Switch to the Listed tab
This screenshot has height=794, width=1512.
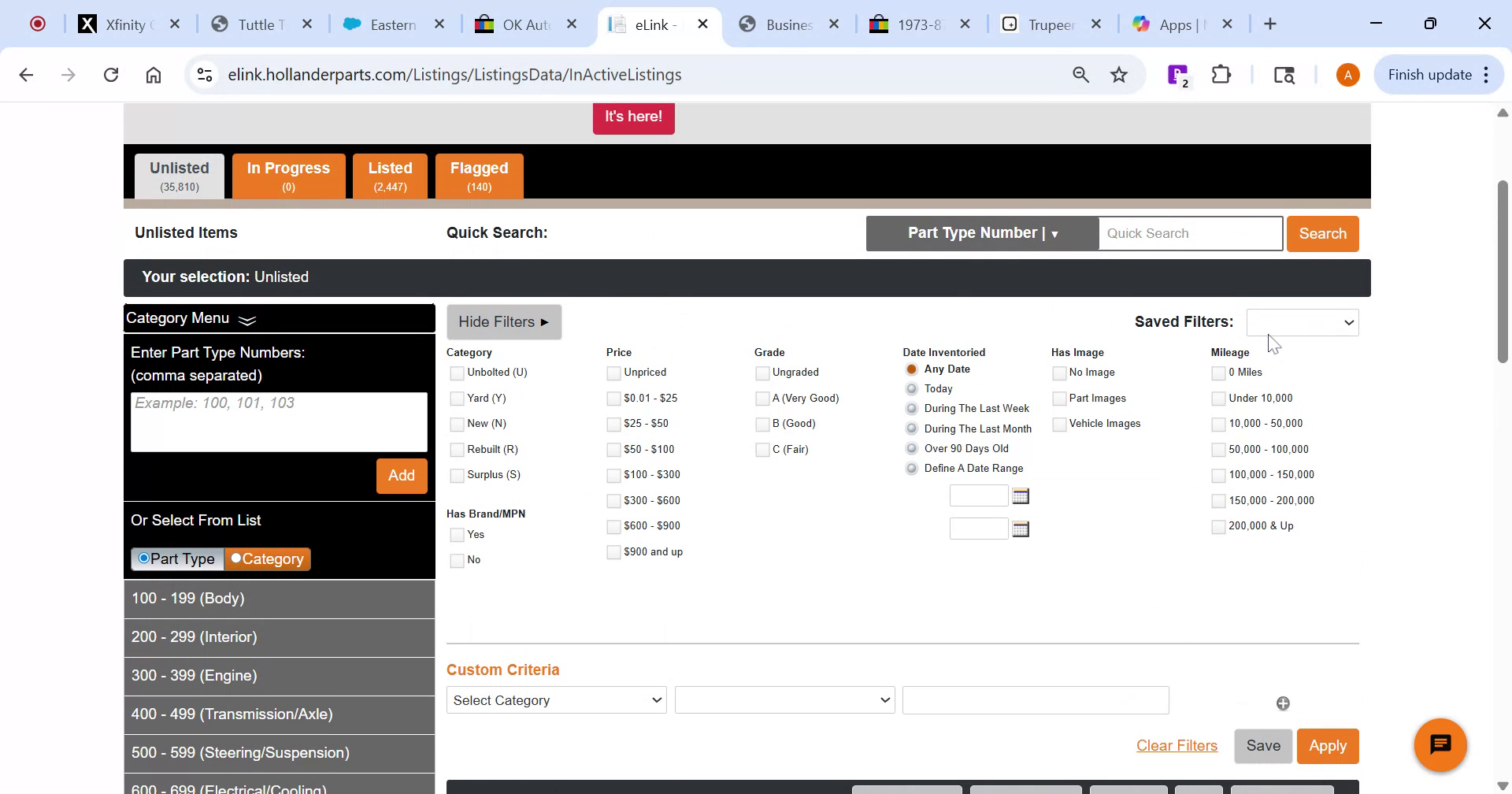[390, 175]
